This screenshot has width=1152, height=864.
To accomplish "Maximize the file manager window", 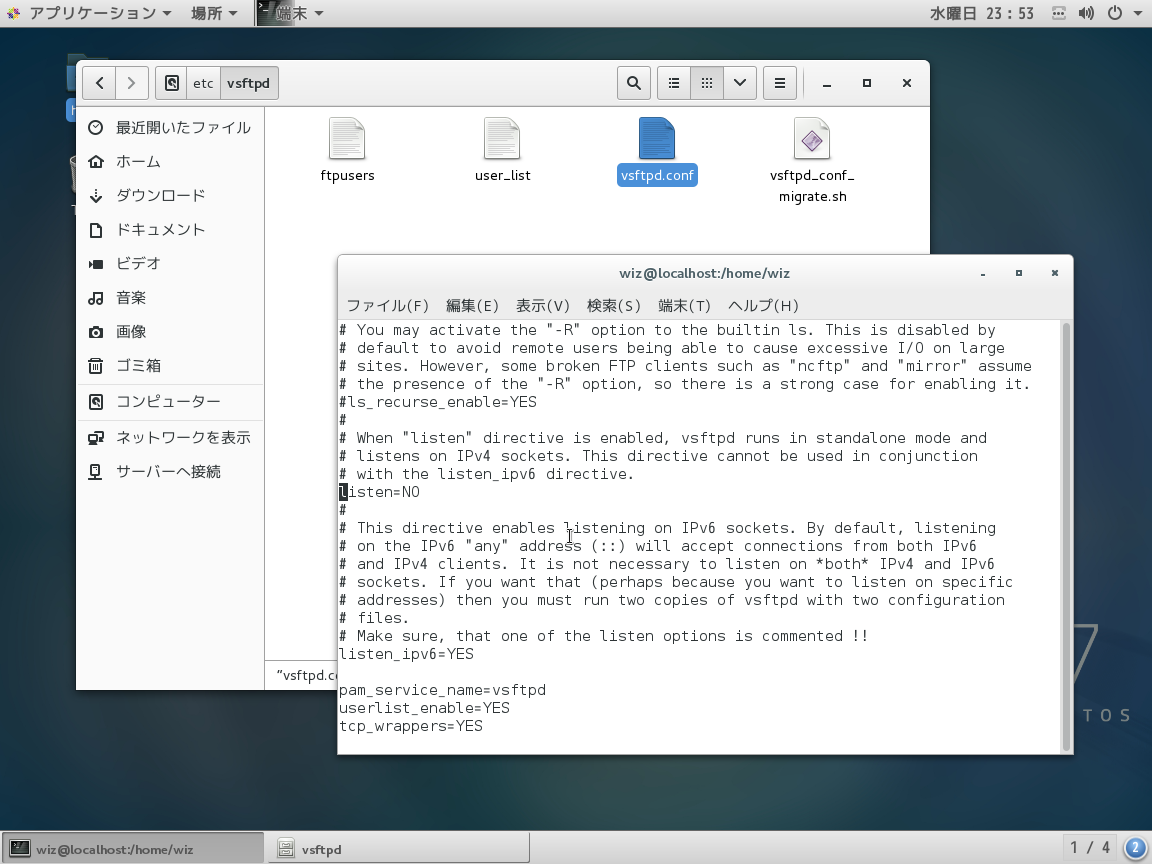I will click(867, 83).
